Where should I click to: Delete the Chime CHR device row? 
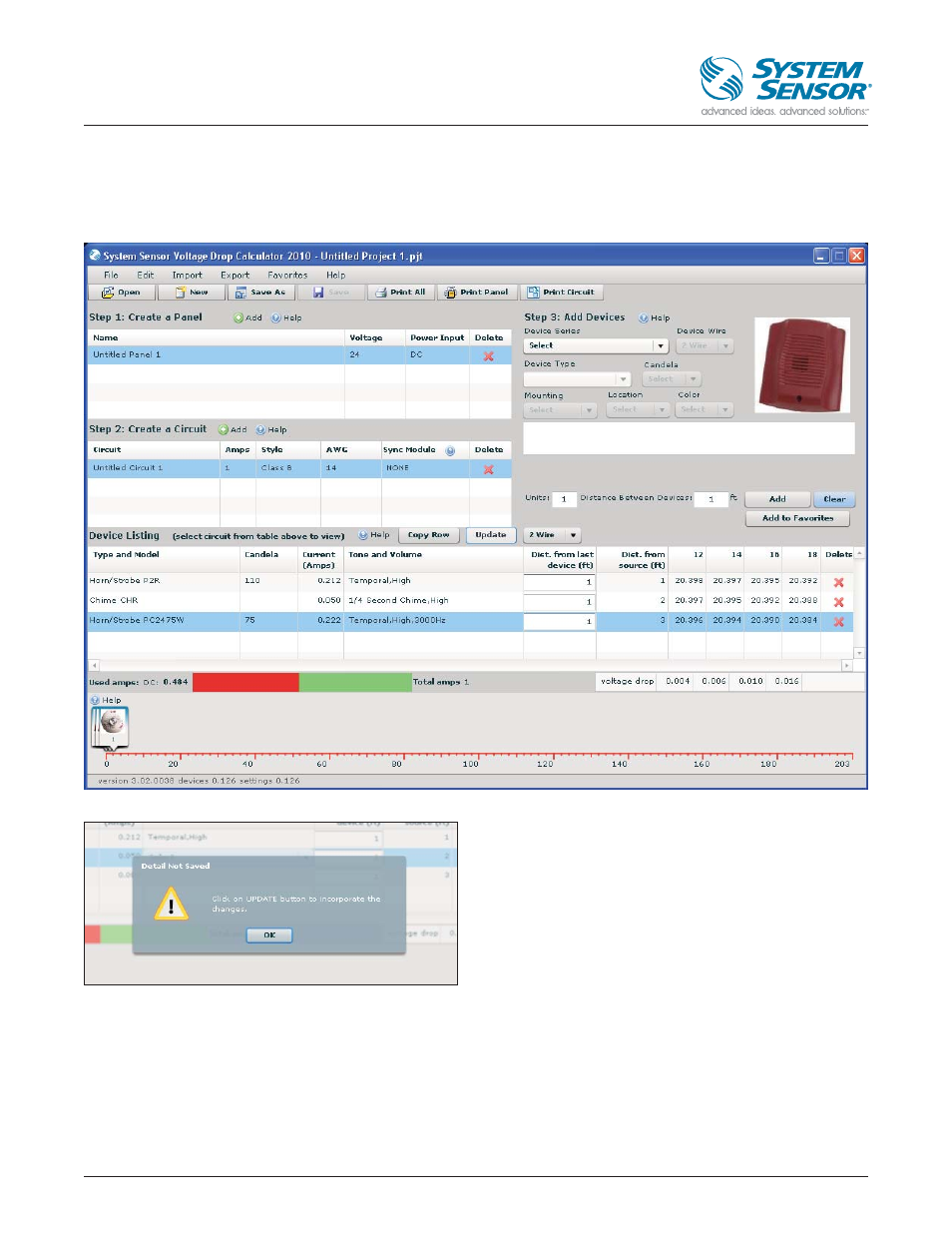click(839, 602)
